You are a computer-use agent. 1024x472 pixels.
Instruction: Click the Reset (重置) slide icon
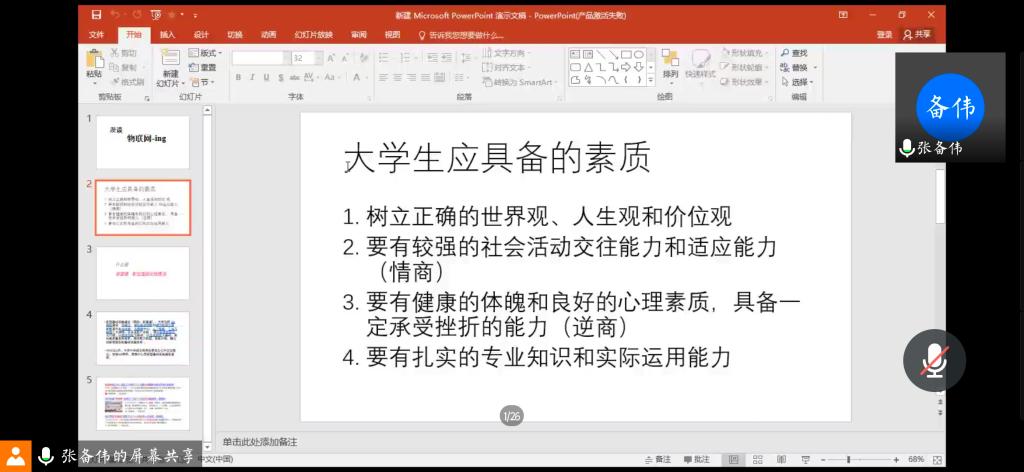(x=203, y=67)
